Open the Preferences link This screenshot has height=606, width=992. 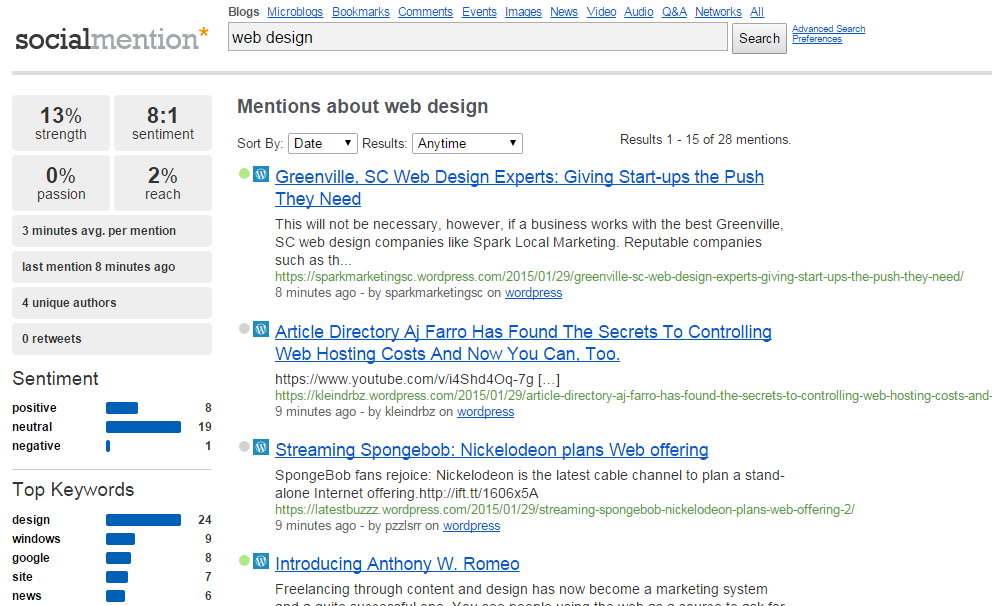point(817,39)
